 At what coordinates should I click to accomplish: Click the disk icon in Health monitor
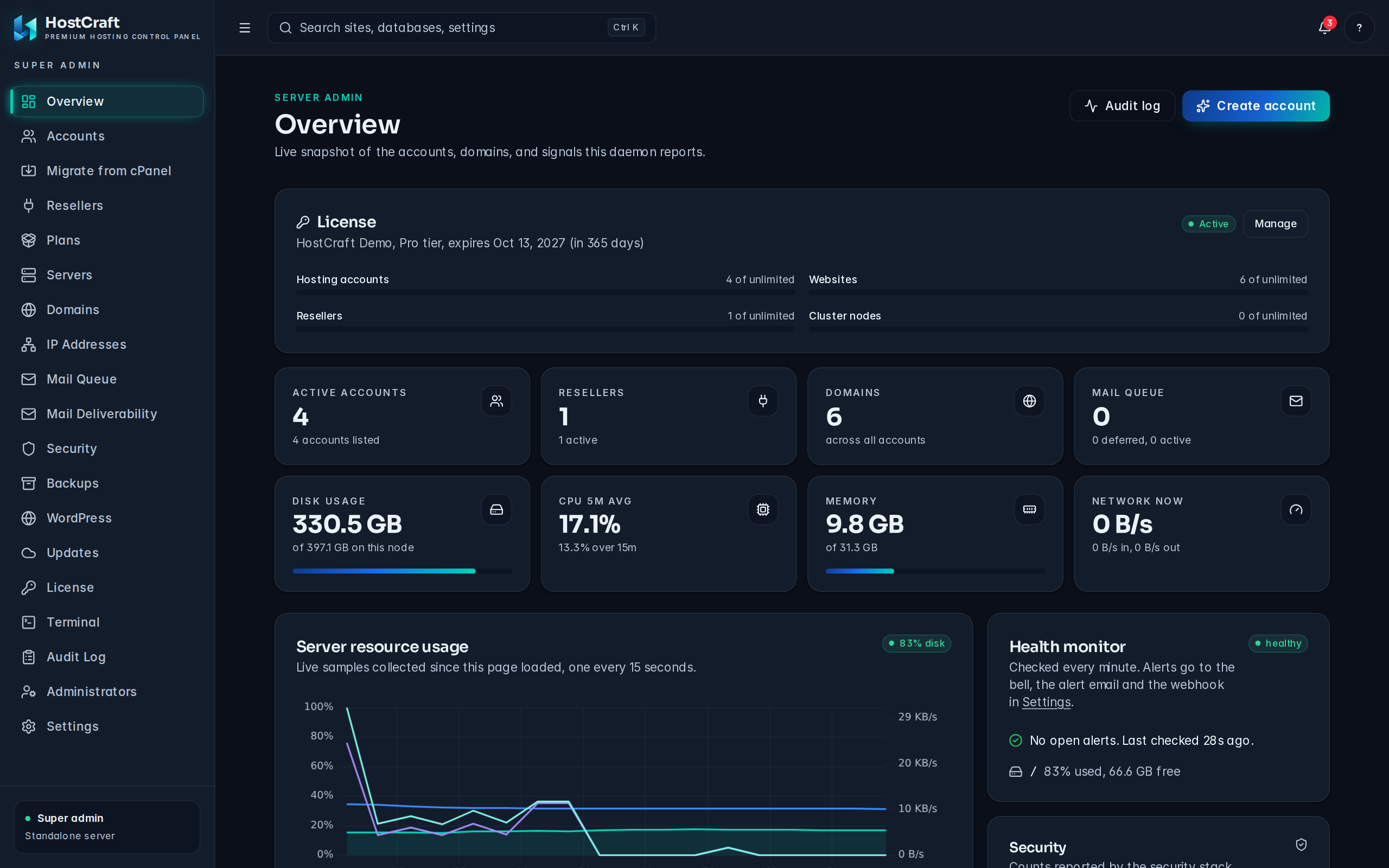pos(1015,771)
